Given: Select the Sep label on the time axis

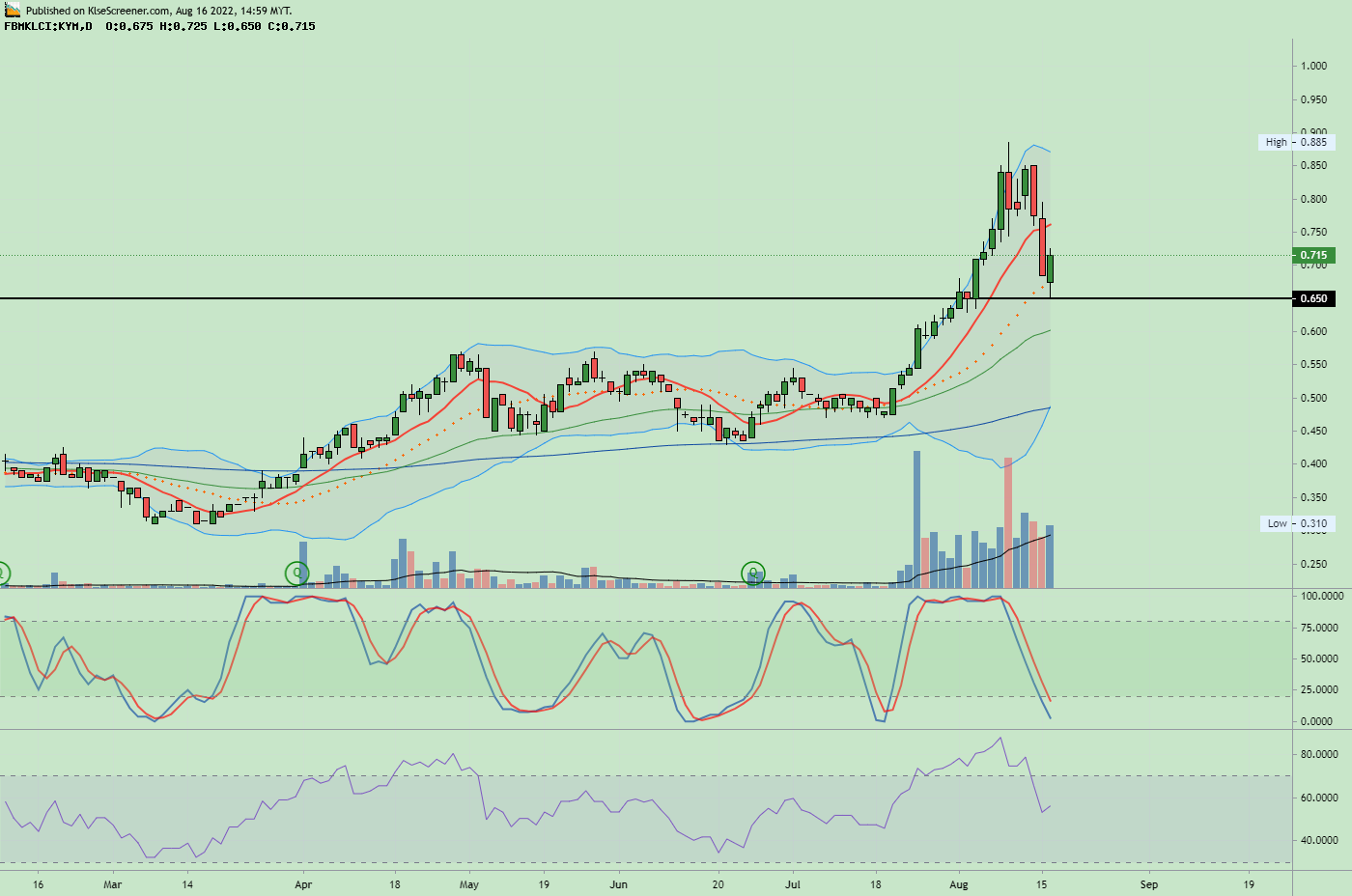Looking at the screenshot, I should coord(1149,884).
